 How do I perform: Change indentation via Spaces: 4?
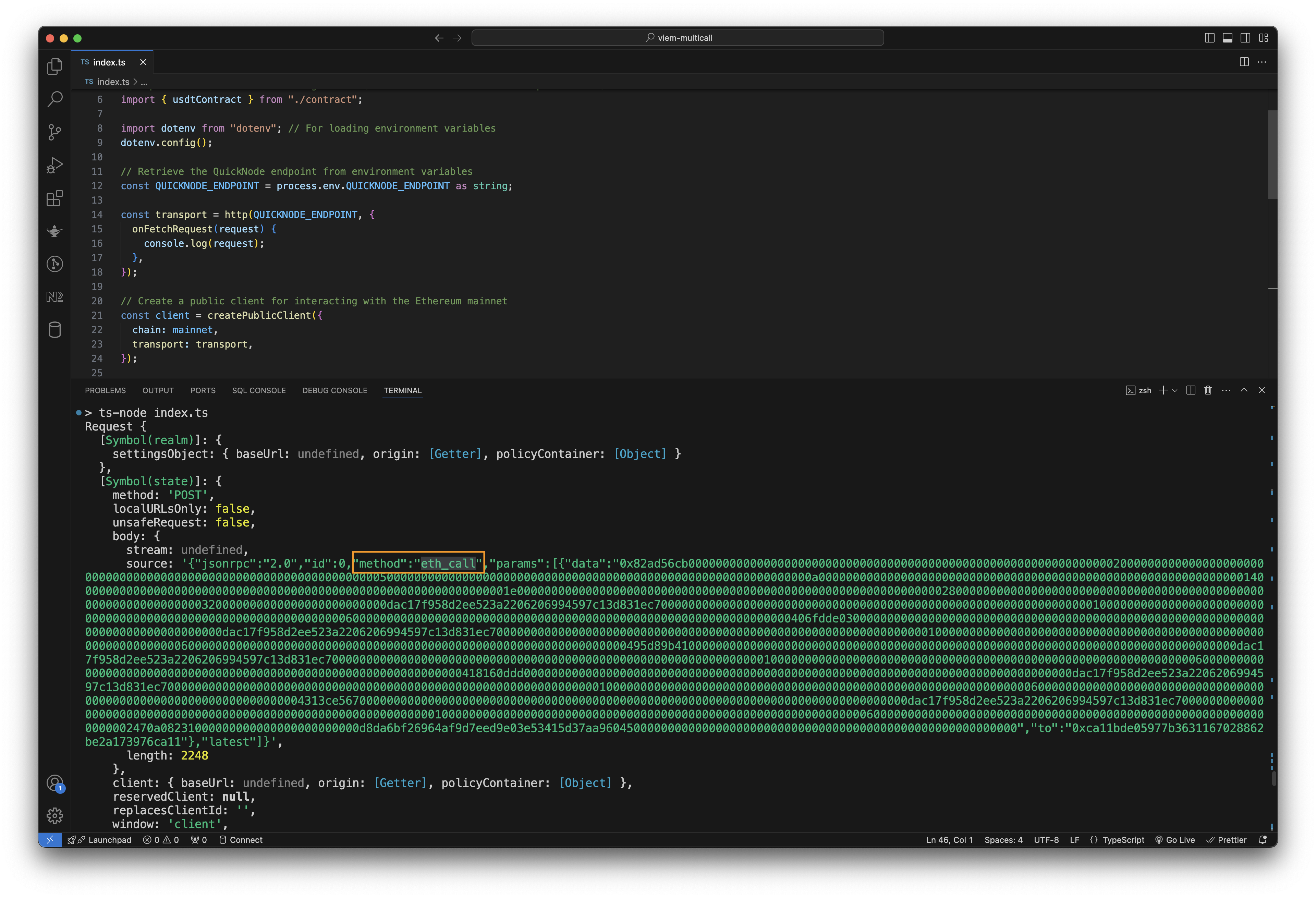(1003, 840)
